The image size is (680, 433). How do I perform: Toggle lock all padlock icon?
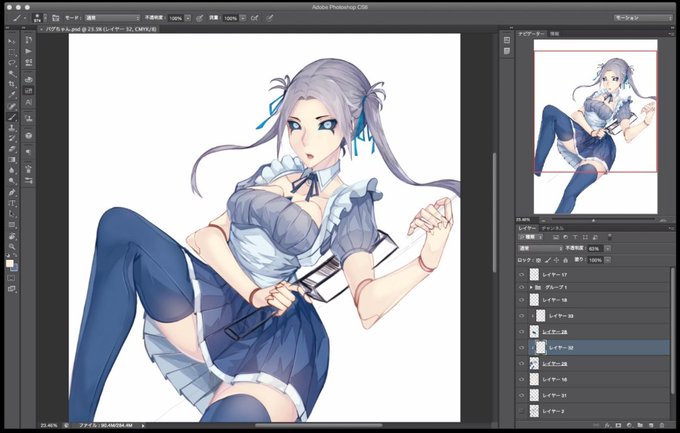pos(565,260)
